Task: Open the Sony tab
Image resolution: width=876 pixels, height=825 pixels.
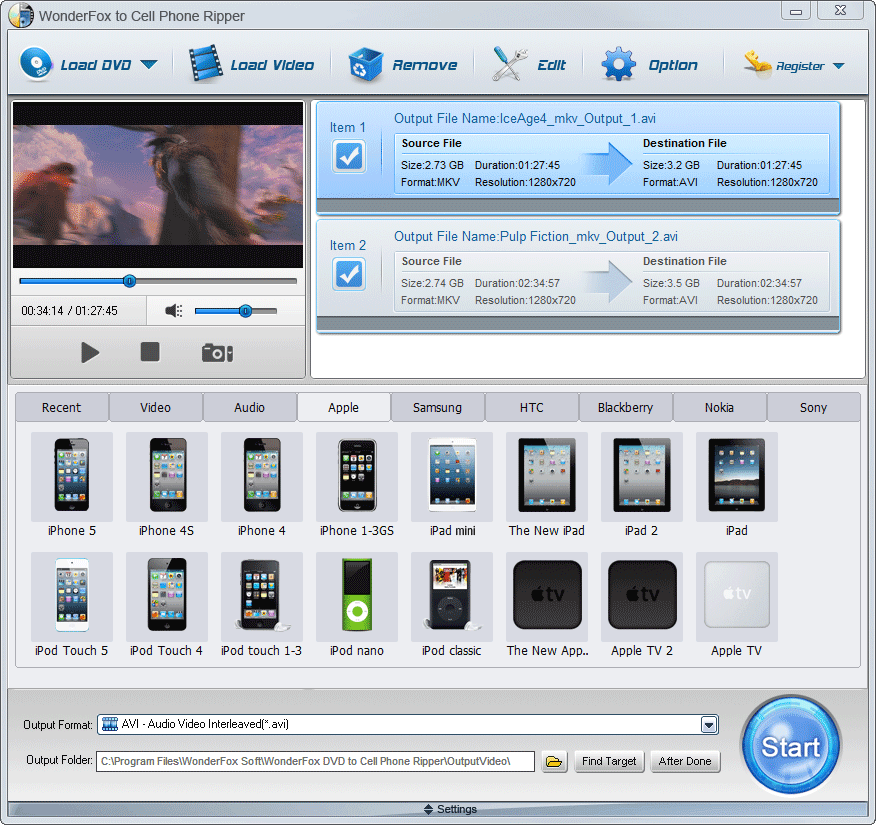Action: (x=813, y=407)
